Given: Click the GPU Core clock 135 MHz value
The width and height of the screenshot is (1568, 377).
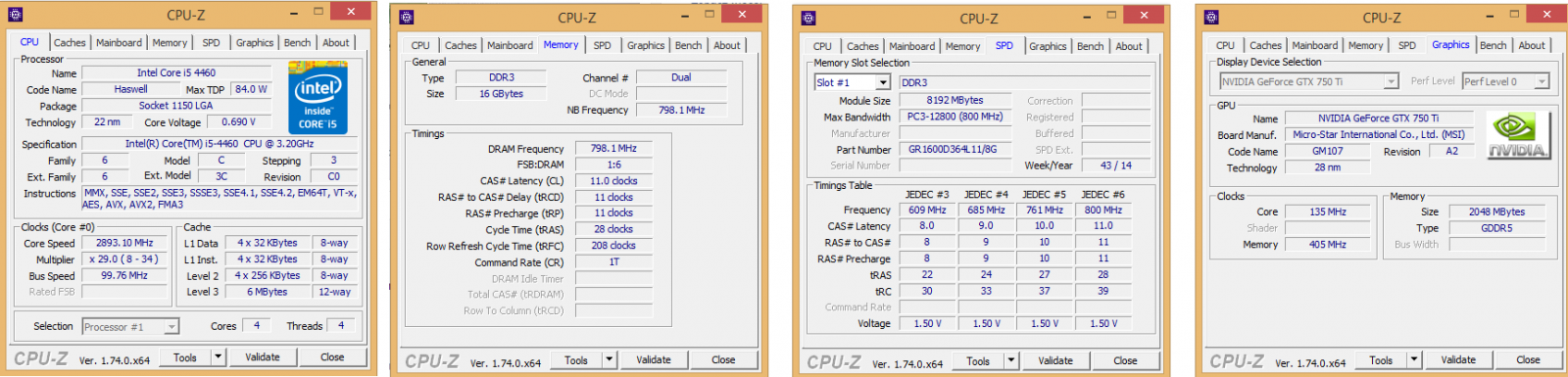Looking at the screenshot, I should pos(1328,212).
